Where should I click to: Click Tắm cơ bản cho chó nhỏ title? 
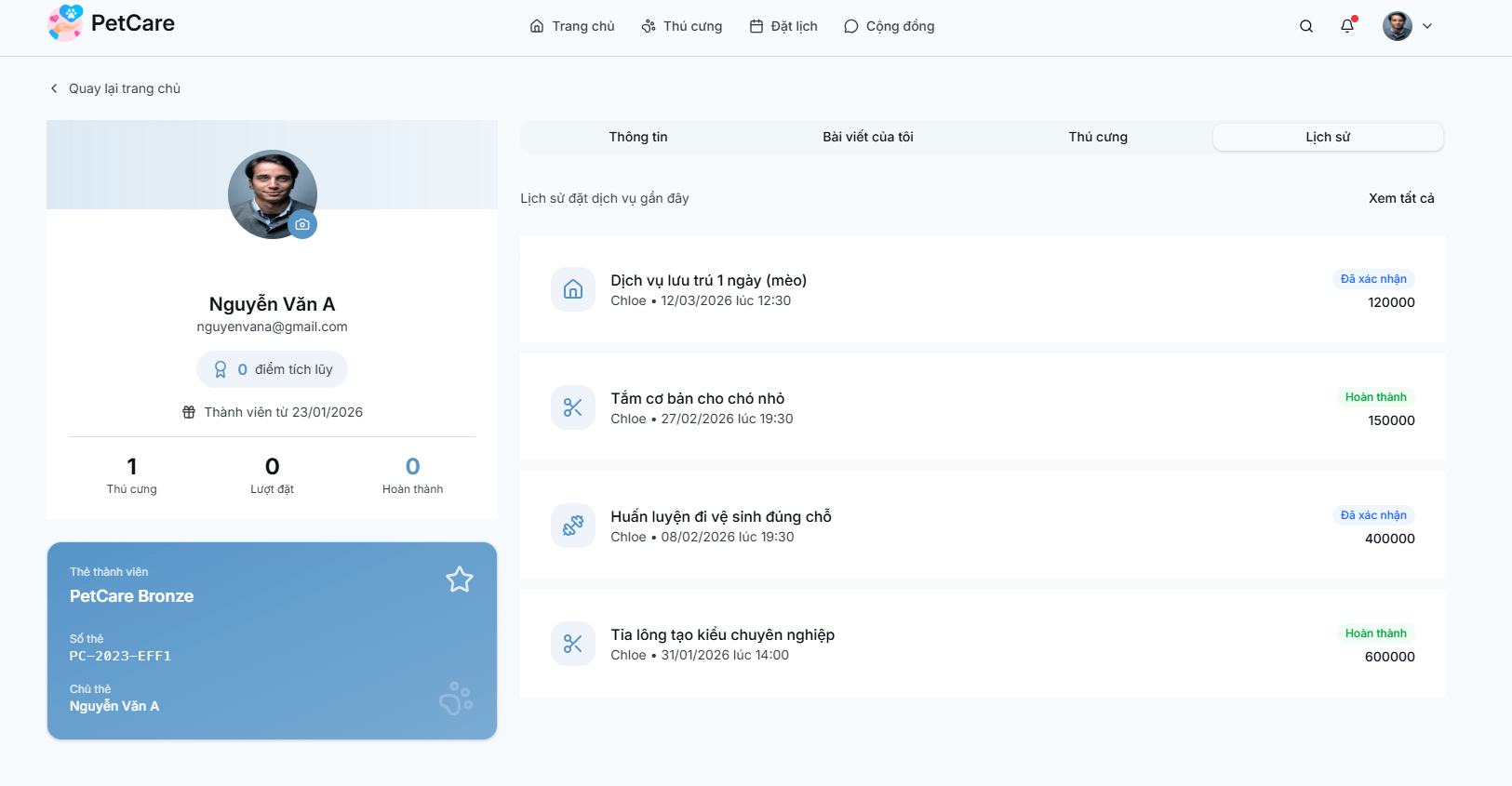click(698, 398)
